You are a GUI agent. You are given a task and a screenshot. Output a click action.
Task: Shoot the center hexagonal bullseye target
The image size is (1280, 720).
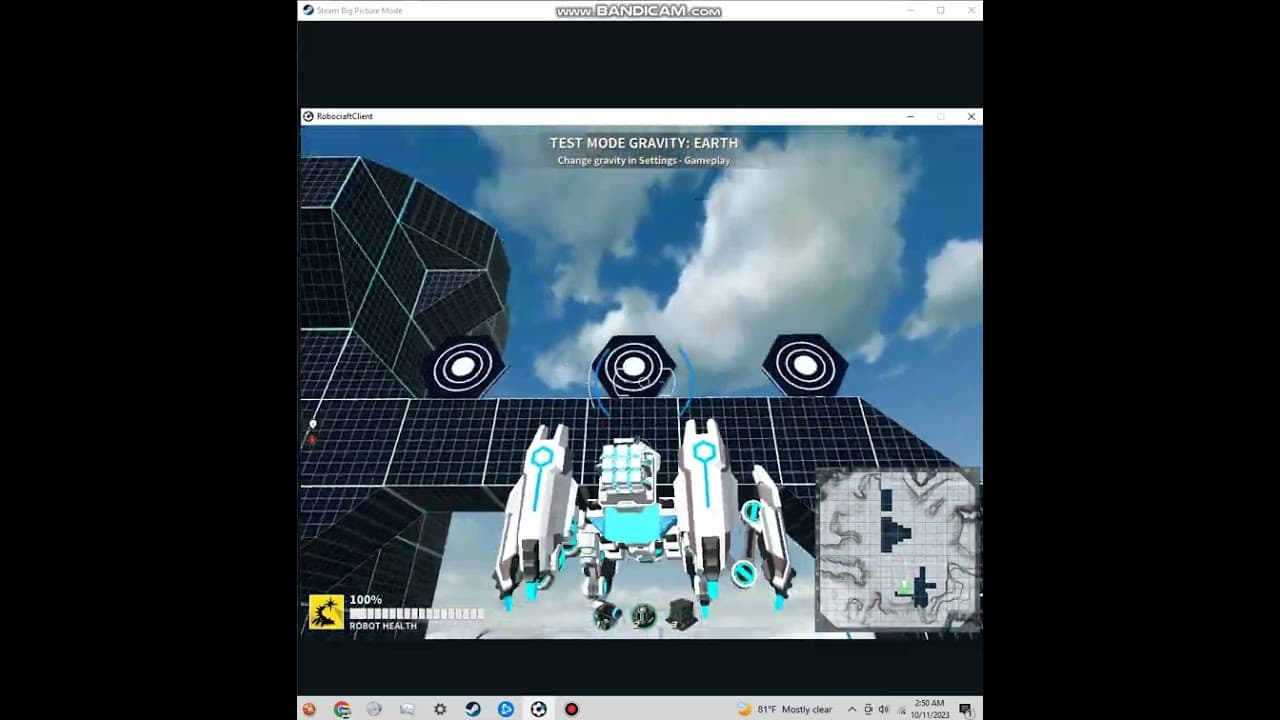633,366
